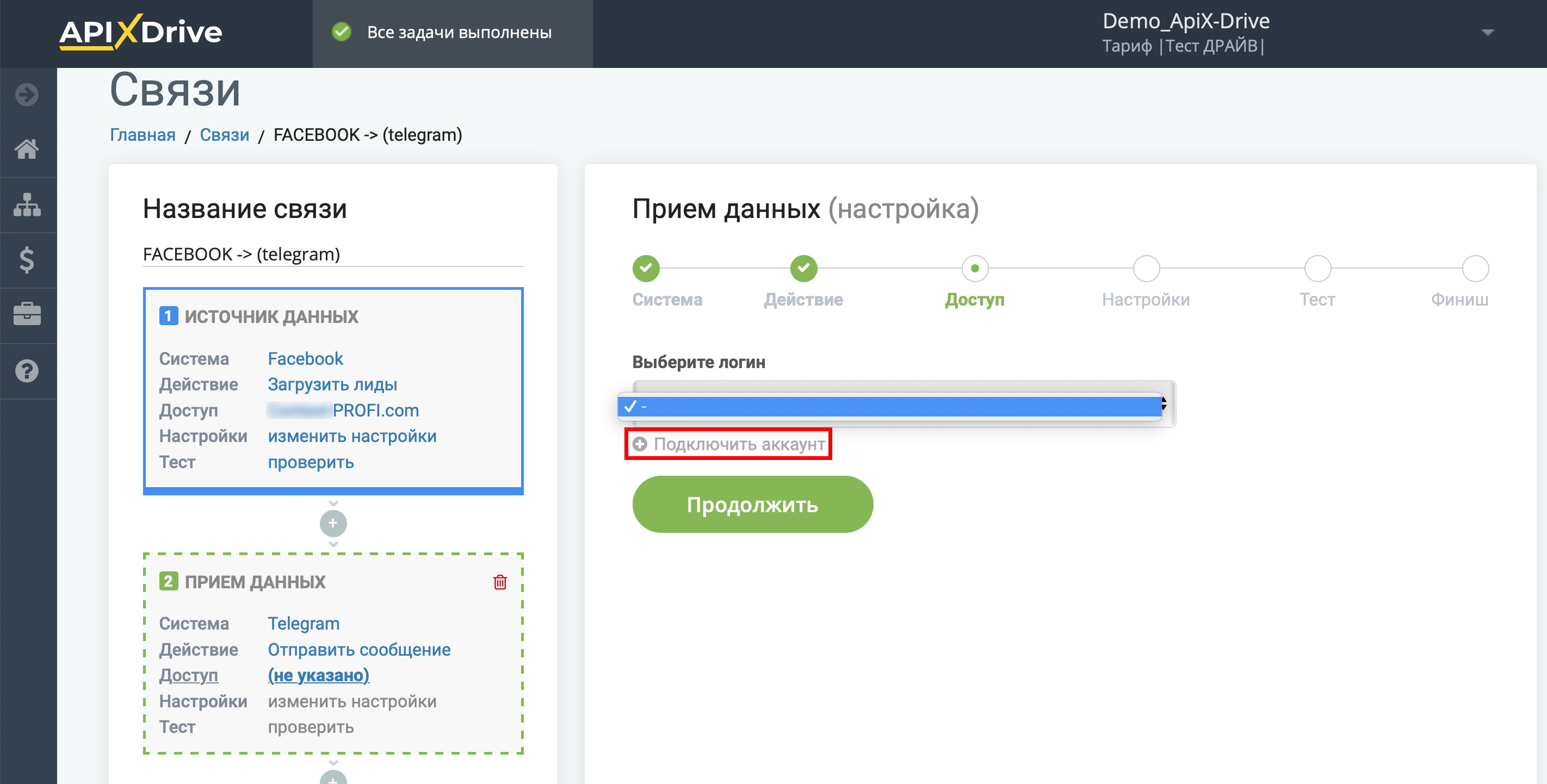This screenshot has width=1547, height=784.
Task: Open the Загрузить лиды action link
Action: pyautogui.click(x=332, y=384)
